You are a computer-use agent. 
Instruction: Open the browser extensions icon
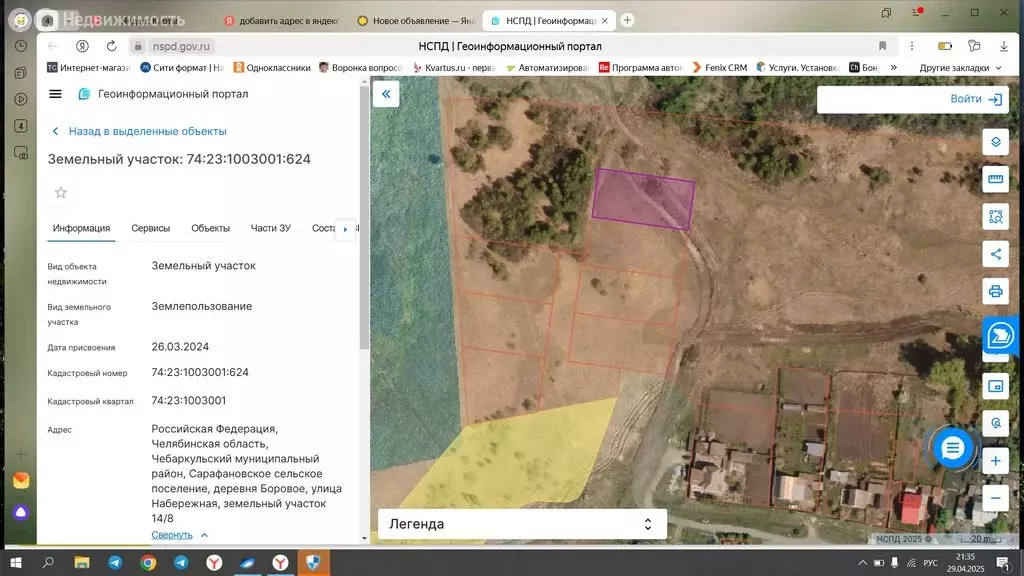pos(974,46)
